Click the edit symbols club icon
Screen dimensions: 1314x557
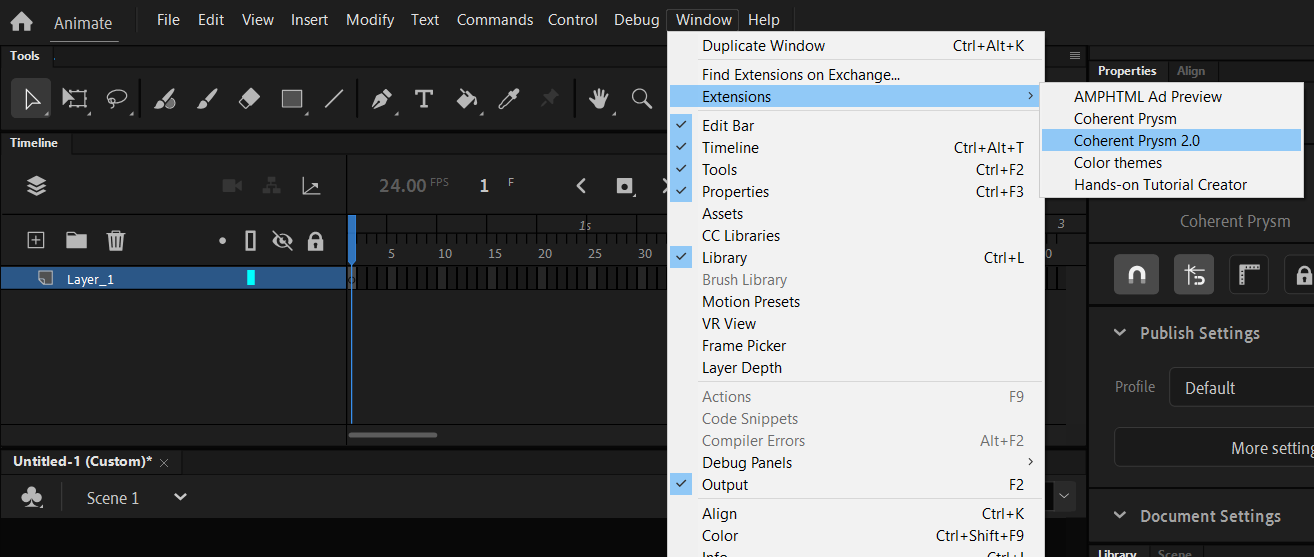pyautogui.click(x=32, y=497)
